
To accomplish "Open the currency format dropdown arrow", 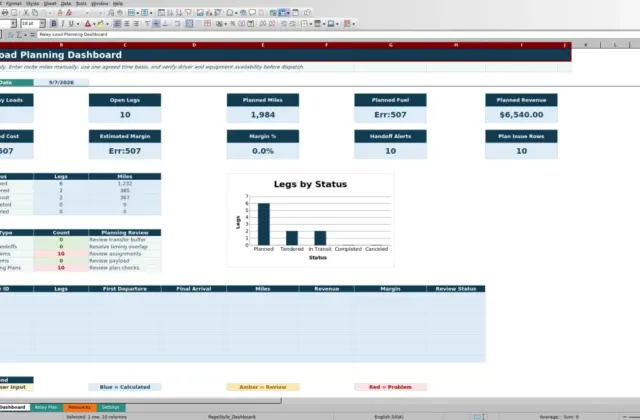I will click(225, 24).
